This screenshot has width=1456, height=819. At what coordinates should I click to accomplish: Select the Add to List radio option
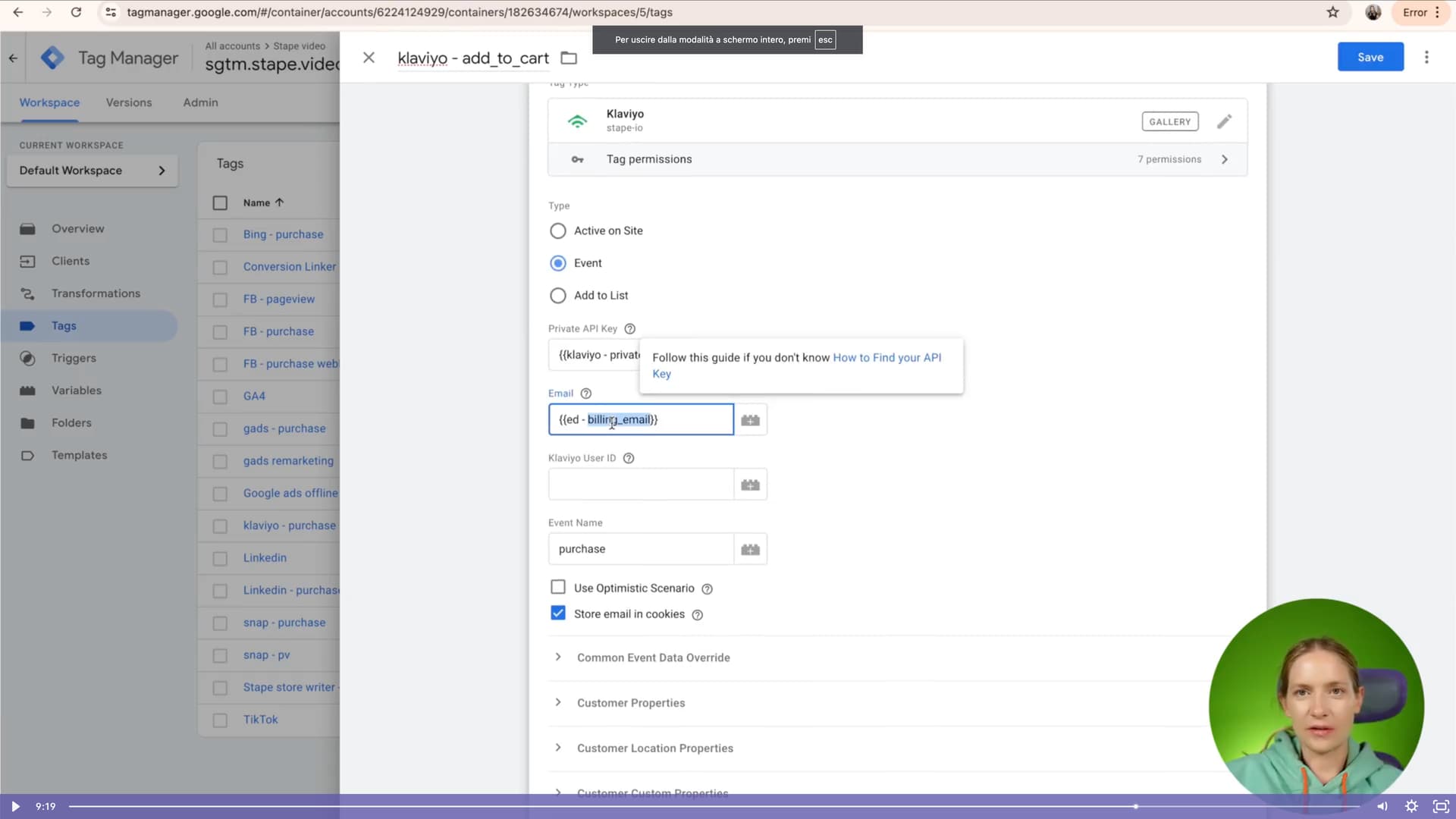[x=558, y=296]
